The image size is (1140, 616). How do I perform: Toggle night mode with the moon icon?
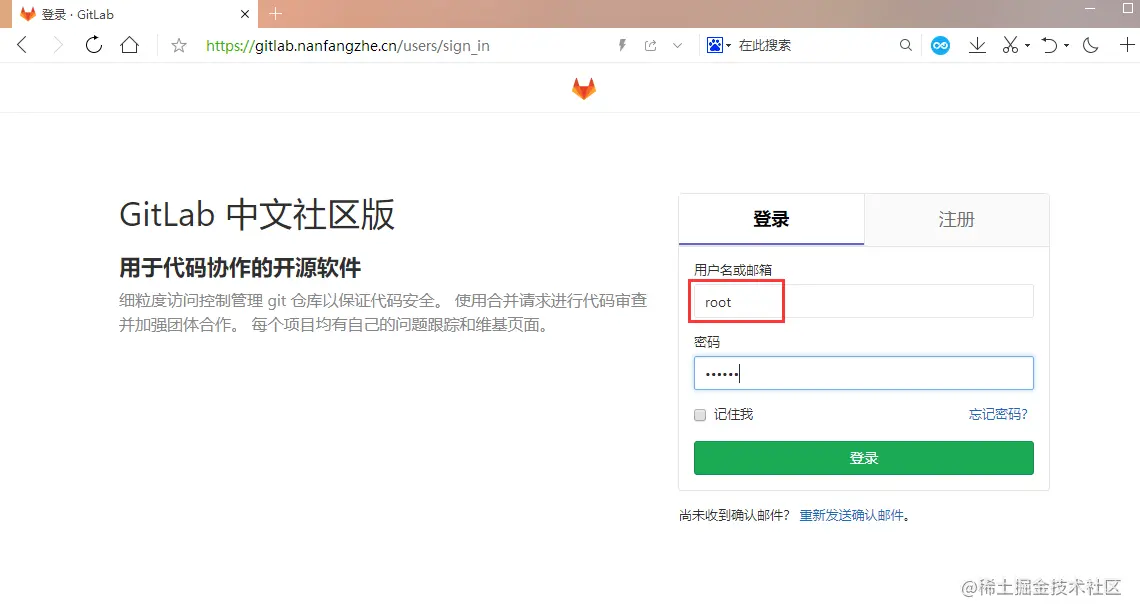point(1090,45)
